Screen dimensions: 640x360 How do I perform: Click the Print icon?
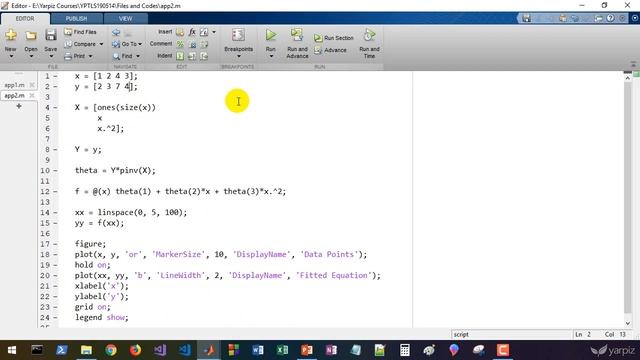click(68, 56)
